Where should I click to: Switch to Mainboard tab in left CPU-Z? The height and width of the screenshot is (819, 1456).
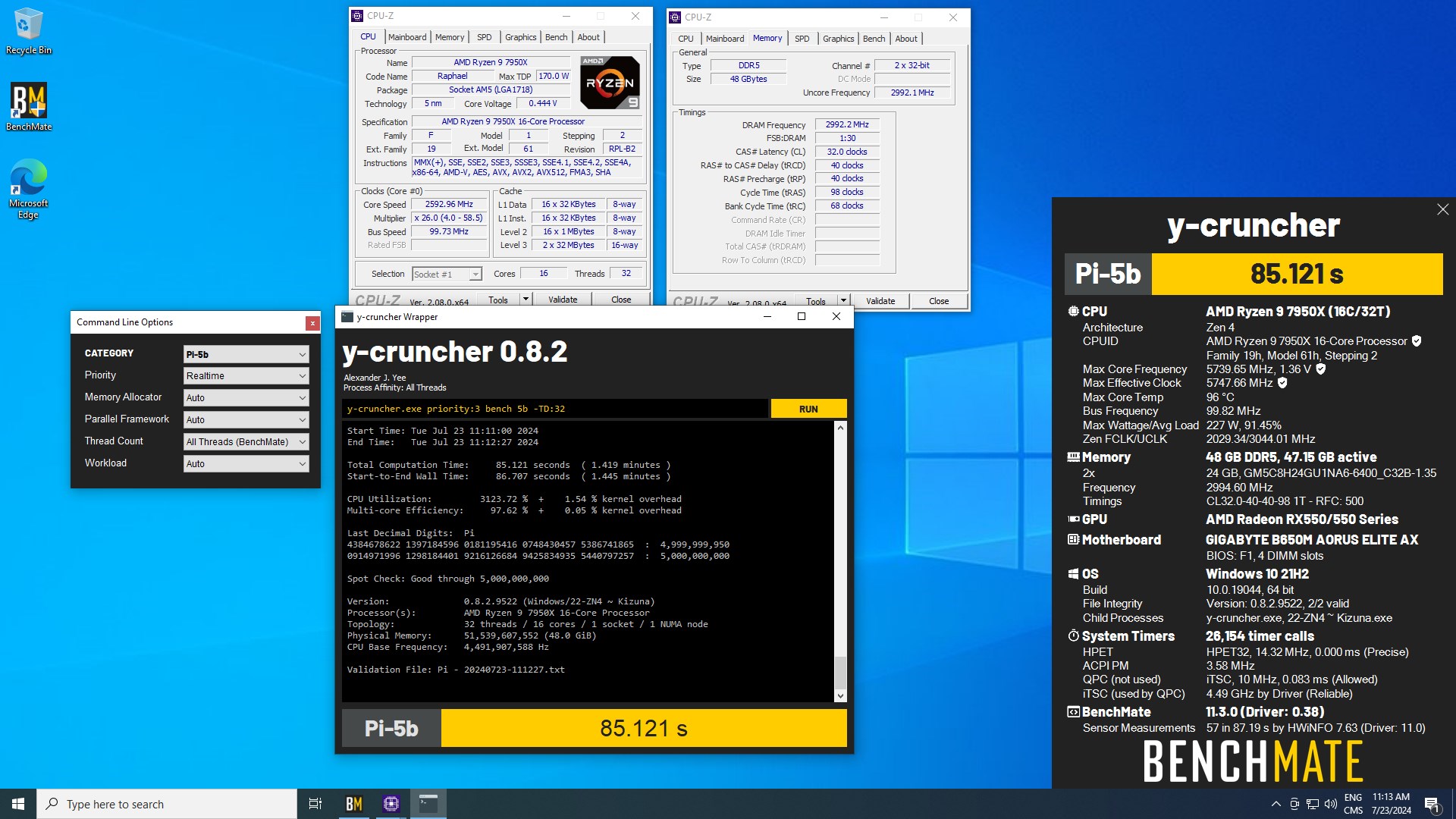coord(407,37)
